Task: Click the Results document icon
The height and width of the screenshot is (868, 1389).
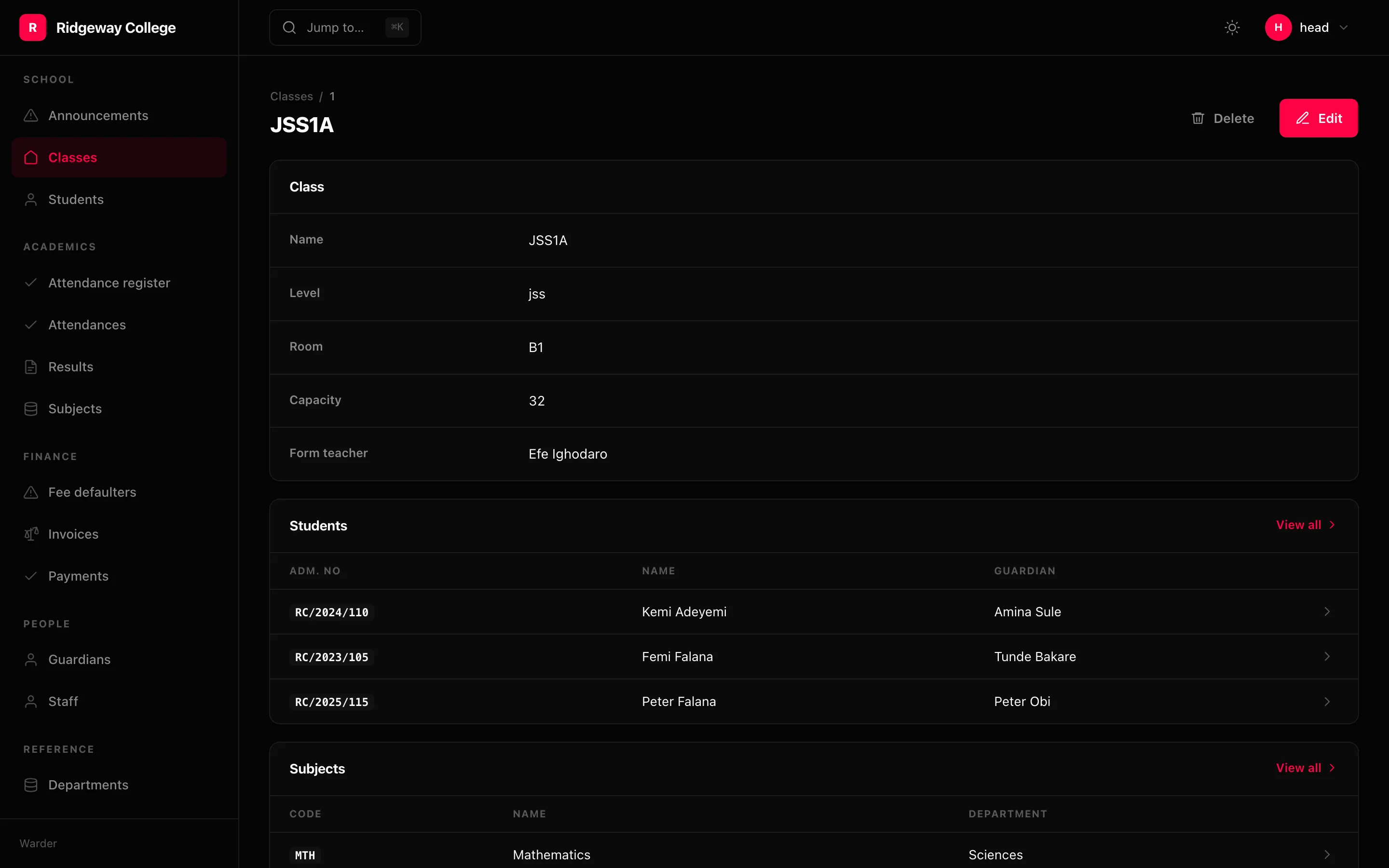Action: coord(31,367)
